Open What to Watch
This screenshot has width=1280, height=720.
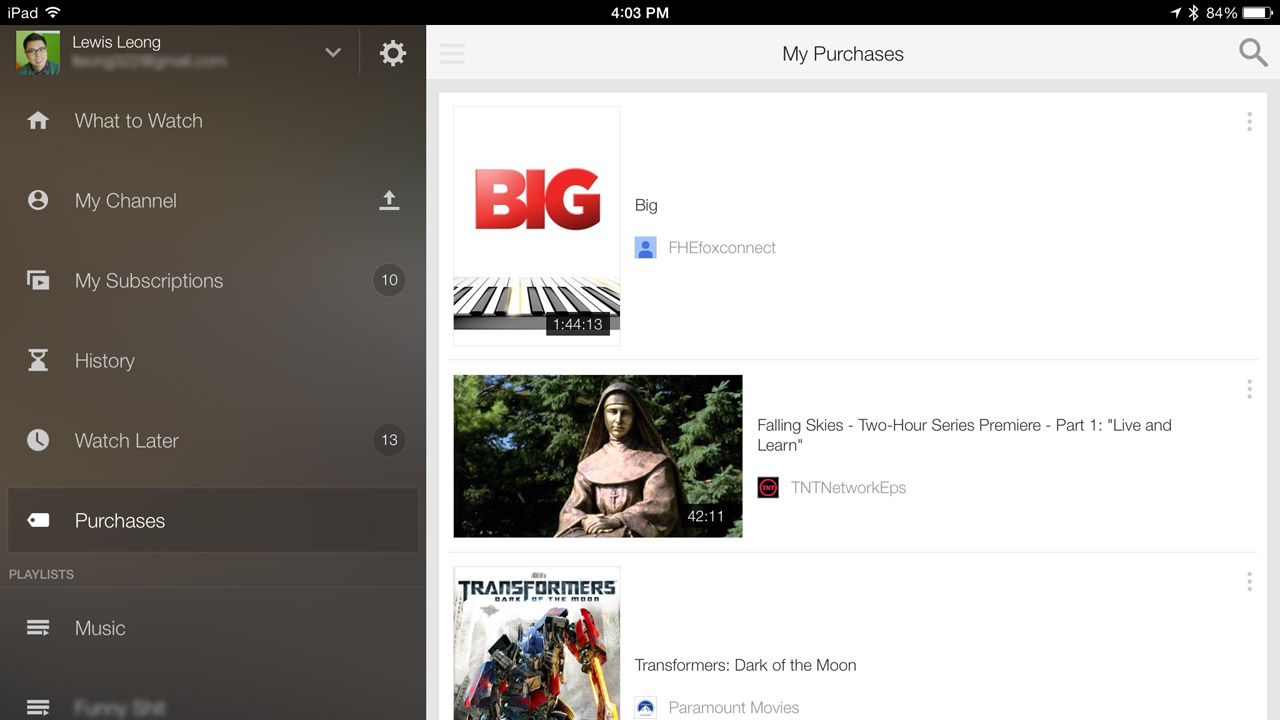tap(139, 121)
